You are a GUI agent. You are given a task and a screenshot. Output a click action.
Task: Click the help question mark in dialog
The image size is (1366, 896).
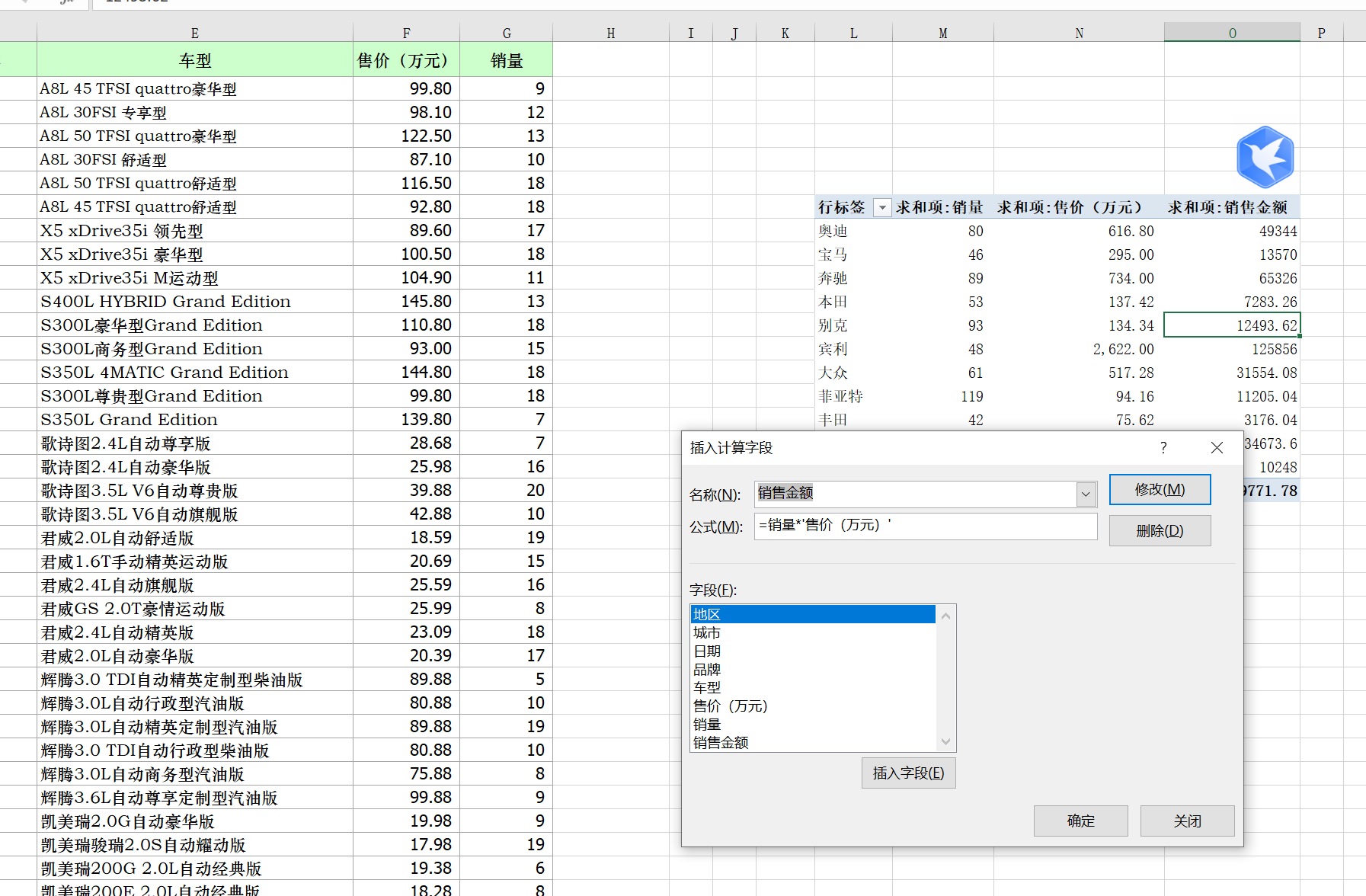[x=1163, y=448]
